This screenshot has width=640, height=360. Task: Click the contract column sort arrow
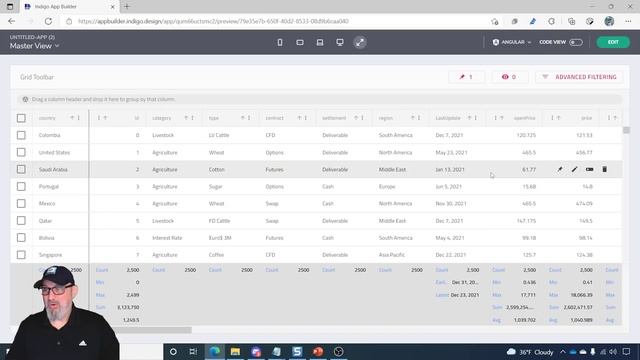(299, 118)
